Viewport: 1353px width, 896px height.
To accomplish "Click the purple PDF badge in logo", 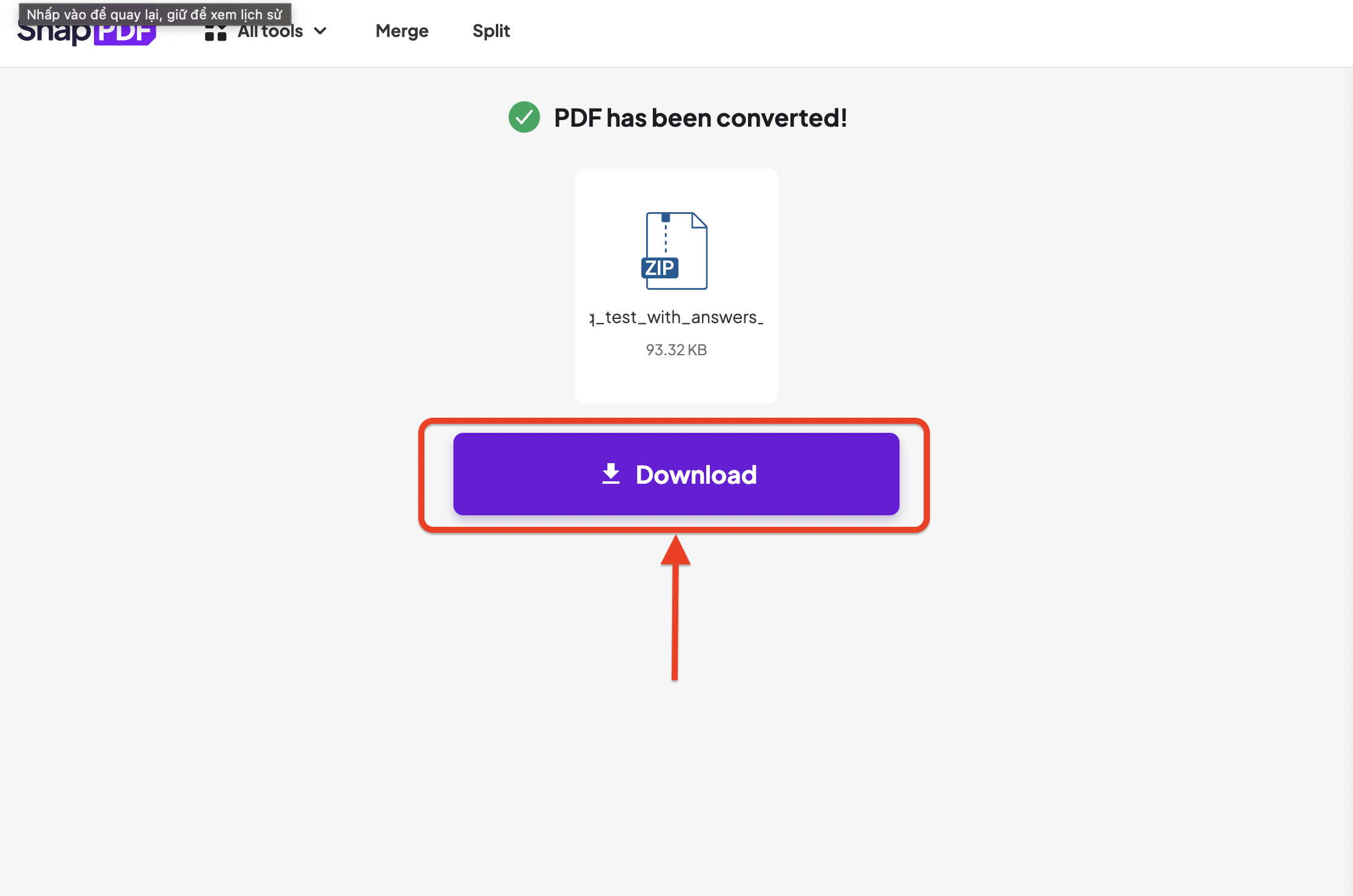I will coord(125,34).
